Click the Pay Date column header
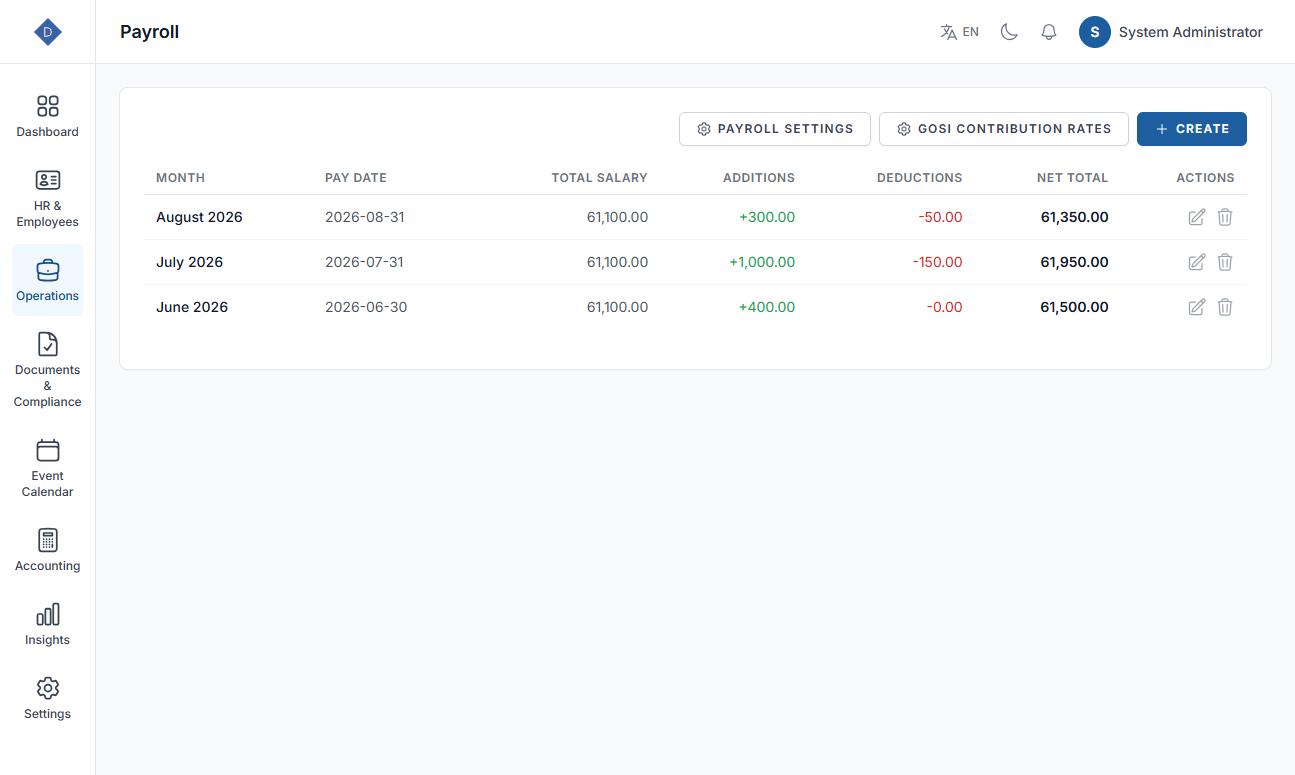 pyautogui.click(x=356, y=178)
